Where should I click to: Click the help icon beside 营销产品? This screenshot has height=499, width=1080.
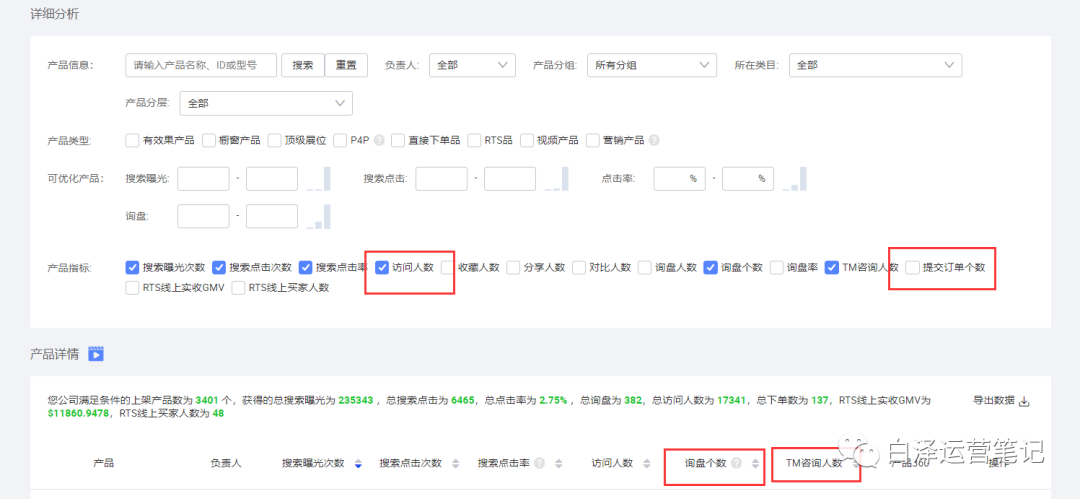tap(654, 140)
